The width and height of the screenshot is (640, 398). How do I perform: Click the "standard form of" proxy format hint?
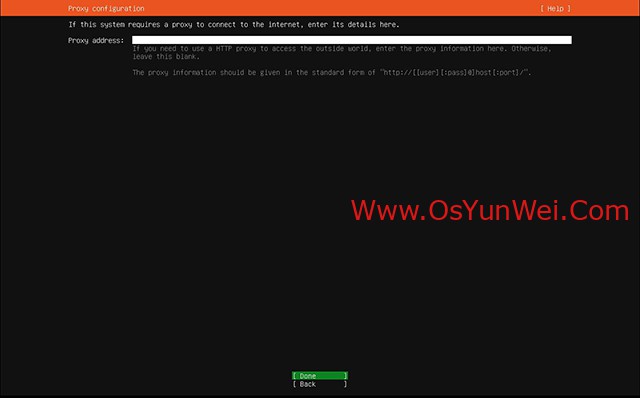pos(332,73)
